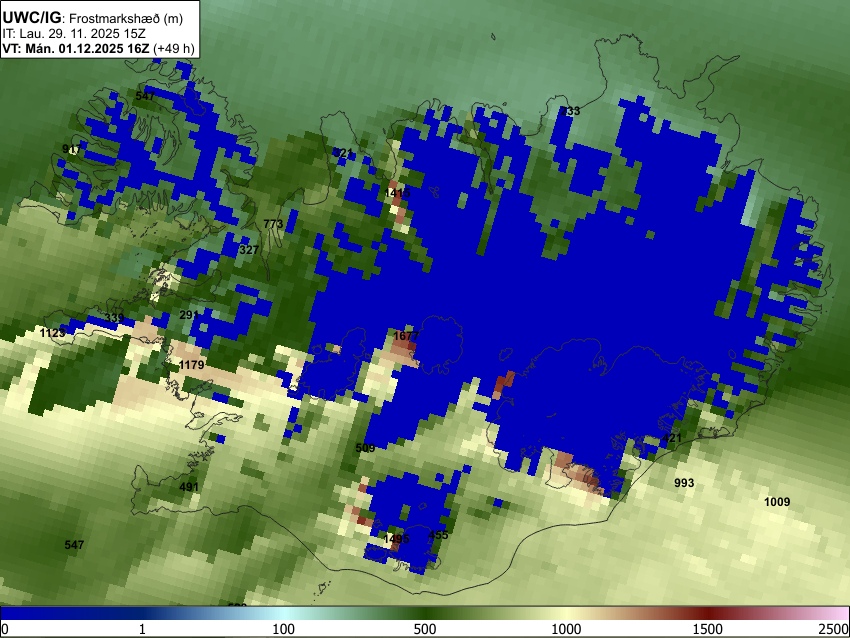Click the forecast offset '(+49 h)'
Viewport: 850px width, 638px height.
coord(173,48)
